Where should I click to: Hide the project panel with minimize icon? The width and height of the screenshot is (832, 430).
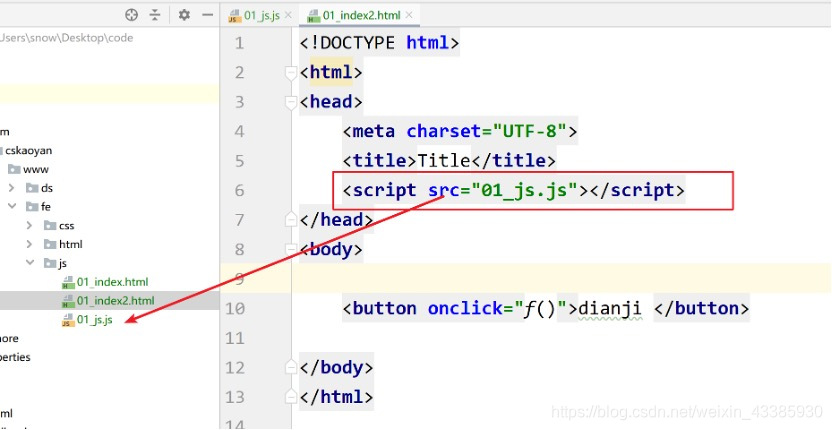click(x=207, y=15)
